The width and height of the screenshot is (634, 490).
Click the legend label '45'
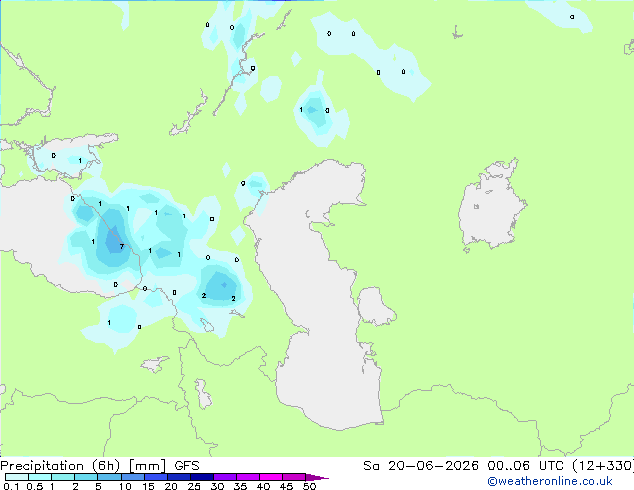pos(286,486)
